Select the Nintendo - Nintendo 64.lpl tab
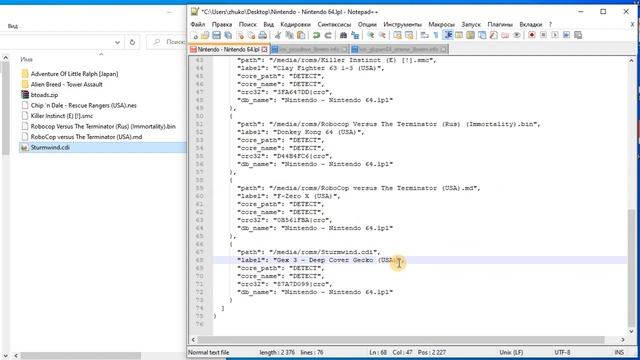Screen dimensions: 640x360 tap(228, 49)
